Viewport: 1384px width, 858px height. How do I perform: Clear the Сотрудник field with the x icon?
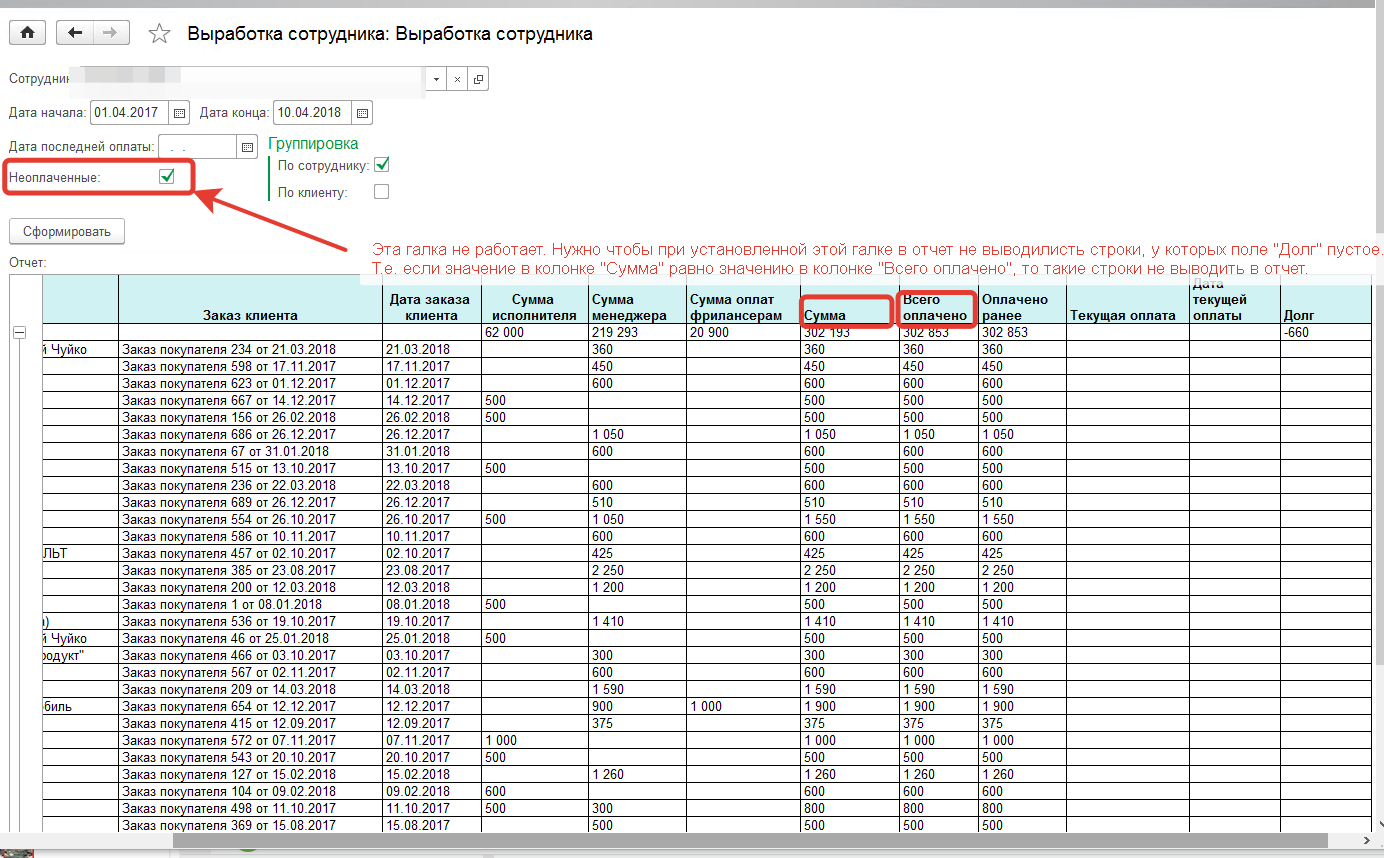click(457, 80)
